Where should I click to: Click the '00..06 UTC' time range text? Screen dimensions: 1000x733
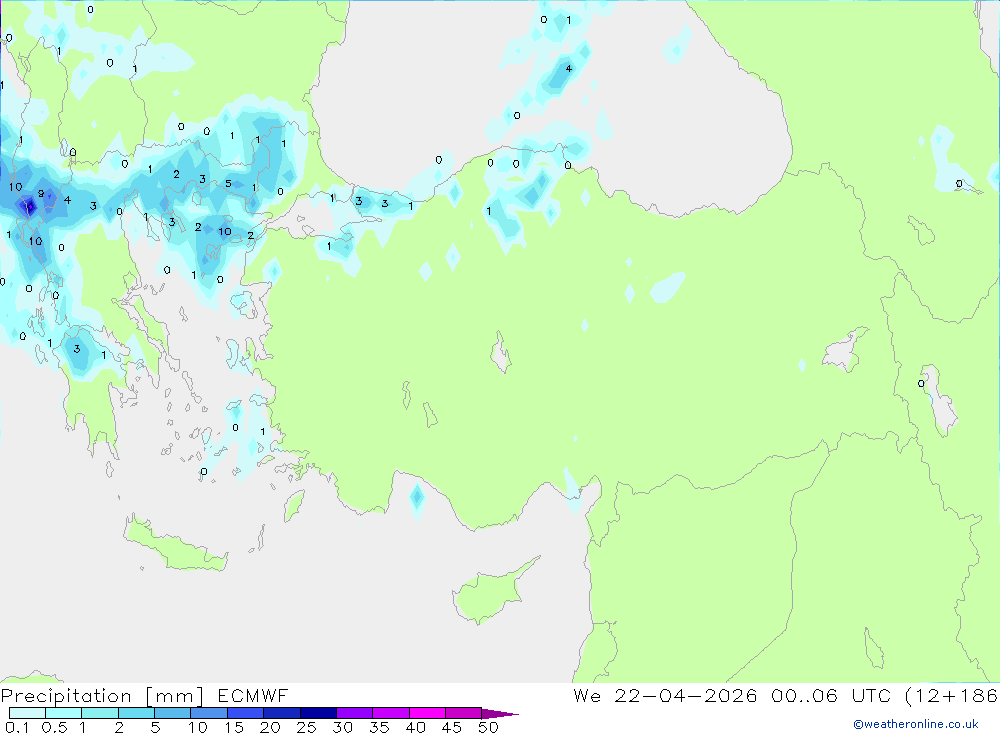(x=830, y=695)
